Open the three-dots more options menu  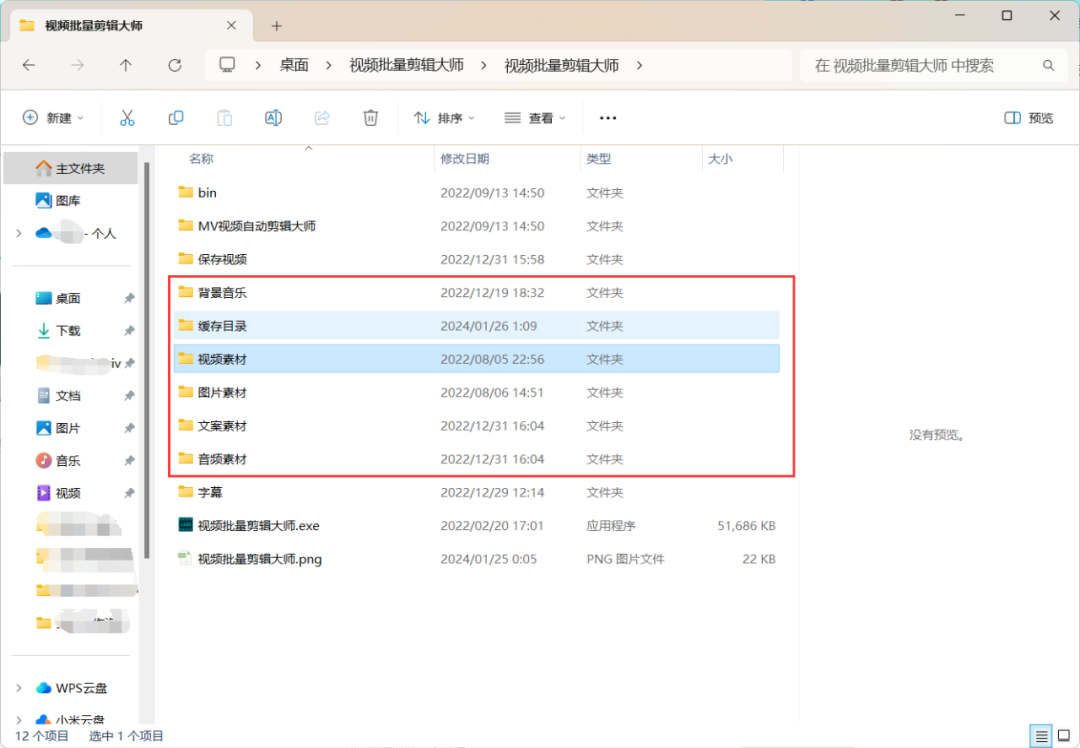608,118
